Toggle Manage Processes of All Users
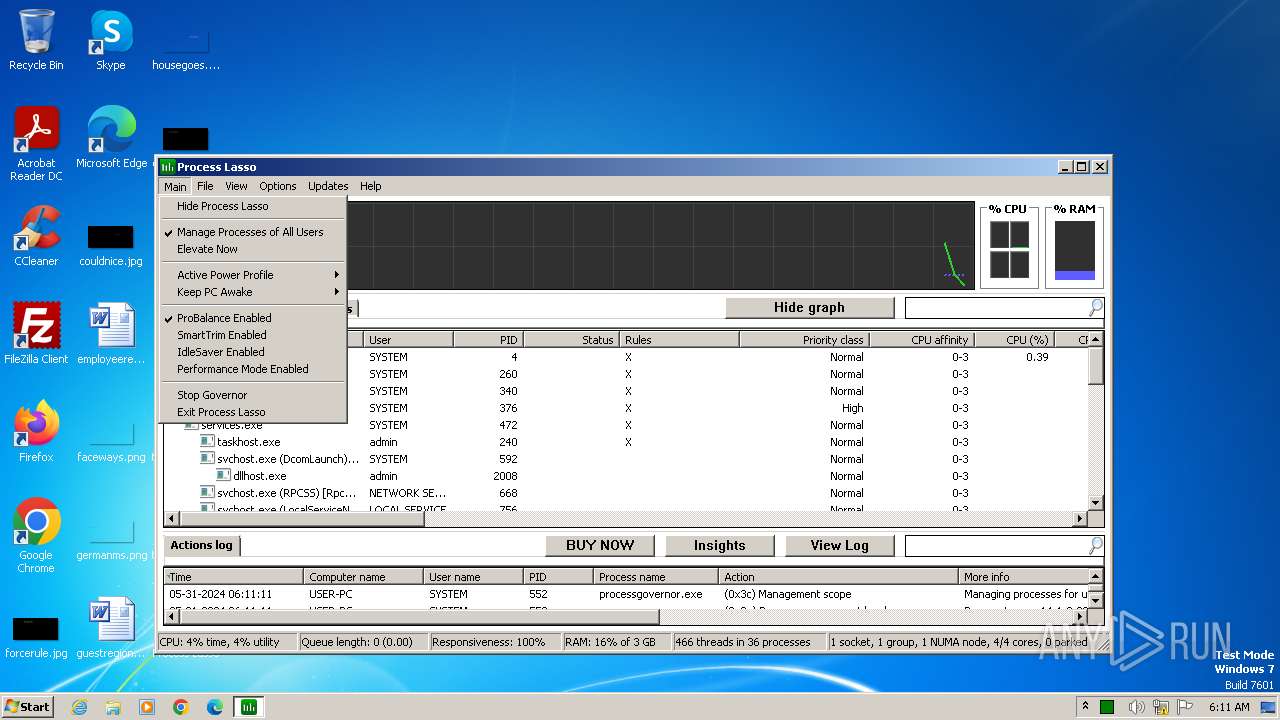1280x720 pixels. pyautogui.click(x=253, y=232)
